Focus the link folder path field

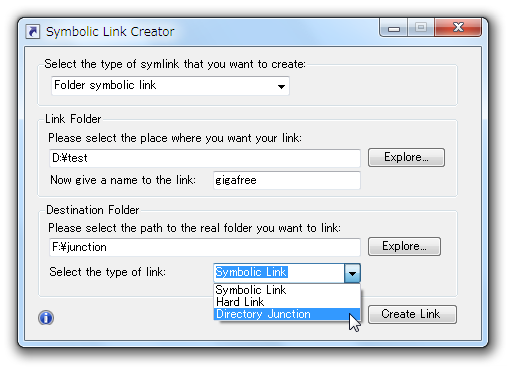tap(205, 158)
